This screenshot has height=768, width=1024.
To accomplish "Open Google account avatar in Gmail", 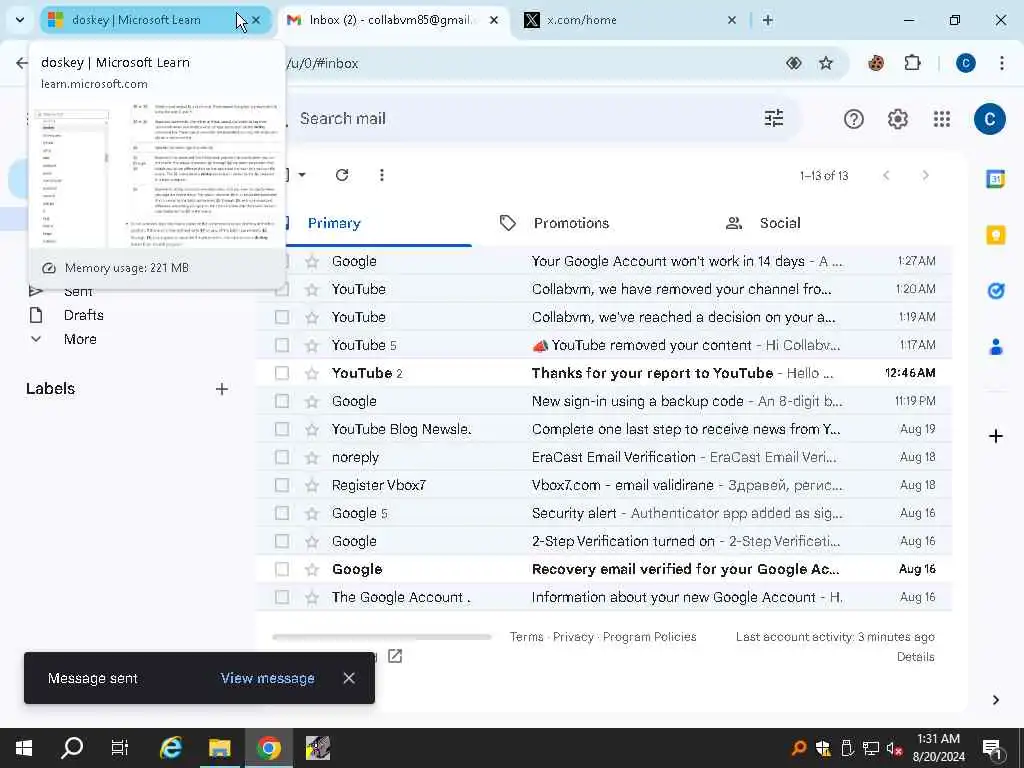I will pyautogui.click(x=989, y=119).
